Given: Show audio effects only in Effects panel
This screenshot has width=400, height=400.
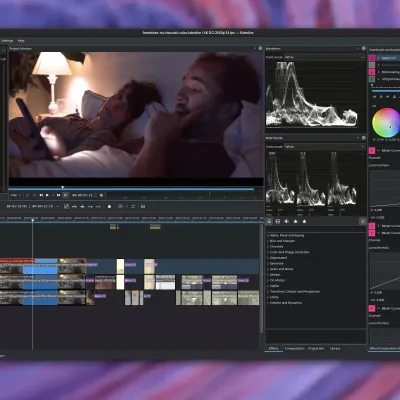Looking at the screenshot, I should [x=286, y=221].
